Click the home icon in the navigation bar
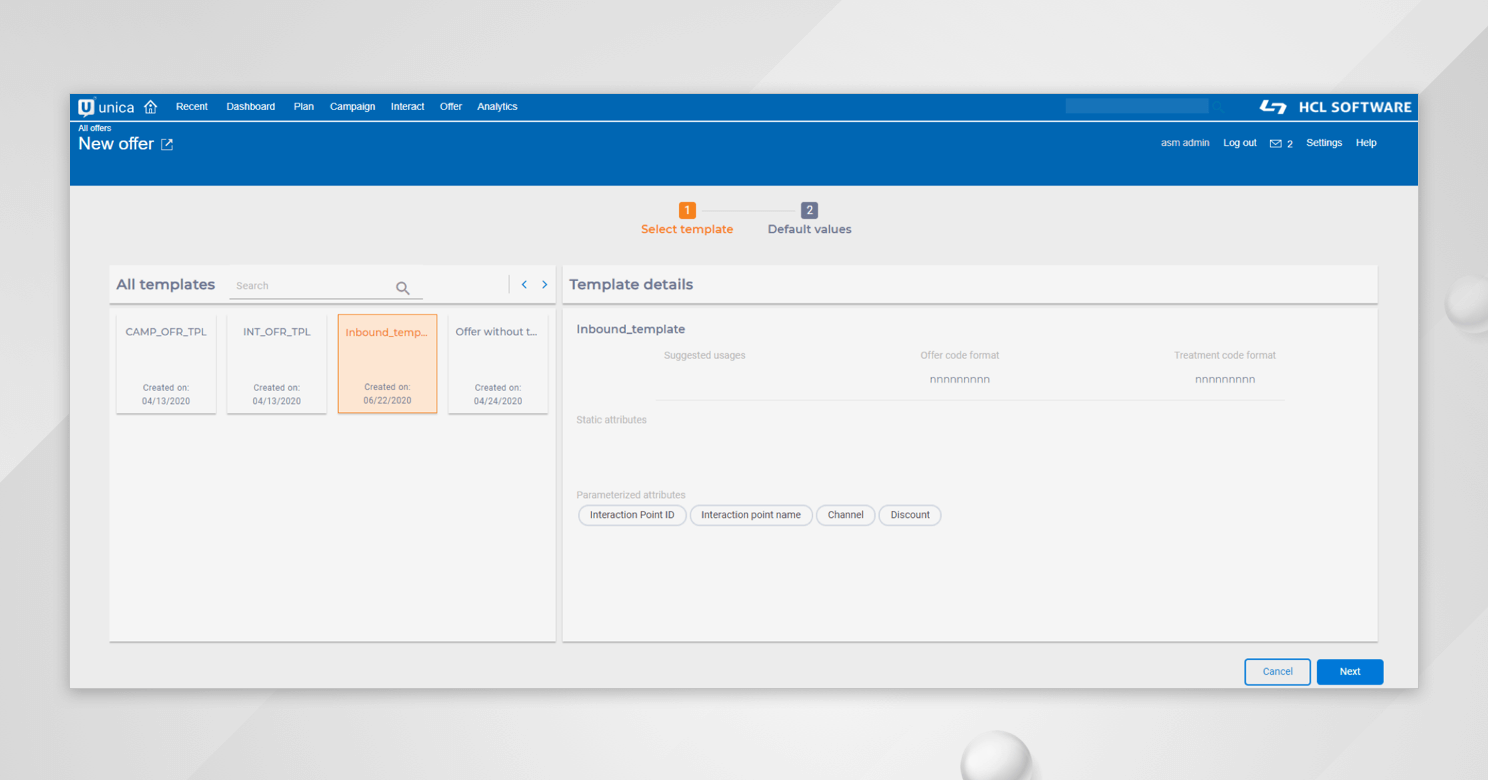Image resolution: width=1488 pixels, height=780 pixels. click(150, 106)
